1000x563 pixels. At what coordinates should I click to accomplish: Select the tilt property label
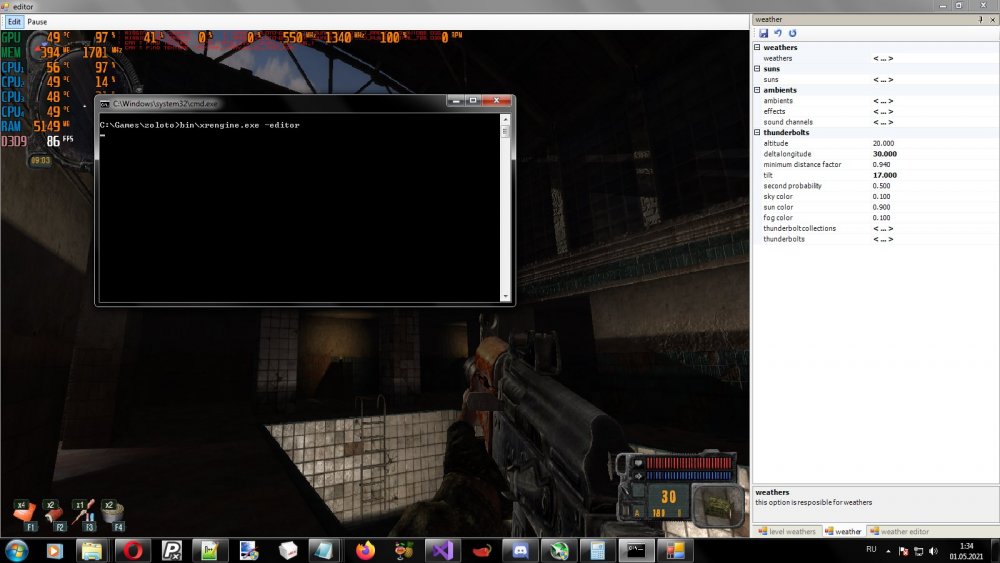pyautogui.click(x=768, y=175)
